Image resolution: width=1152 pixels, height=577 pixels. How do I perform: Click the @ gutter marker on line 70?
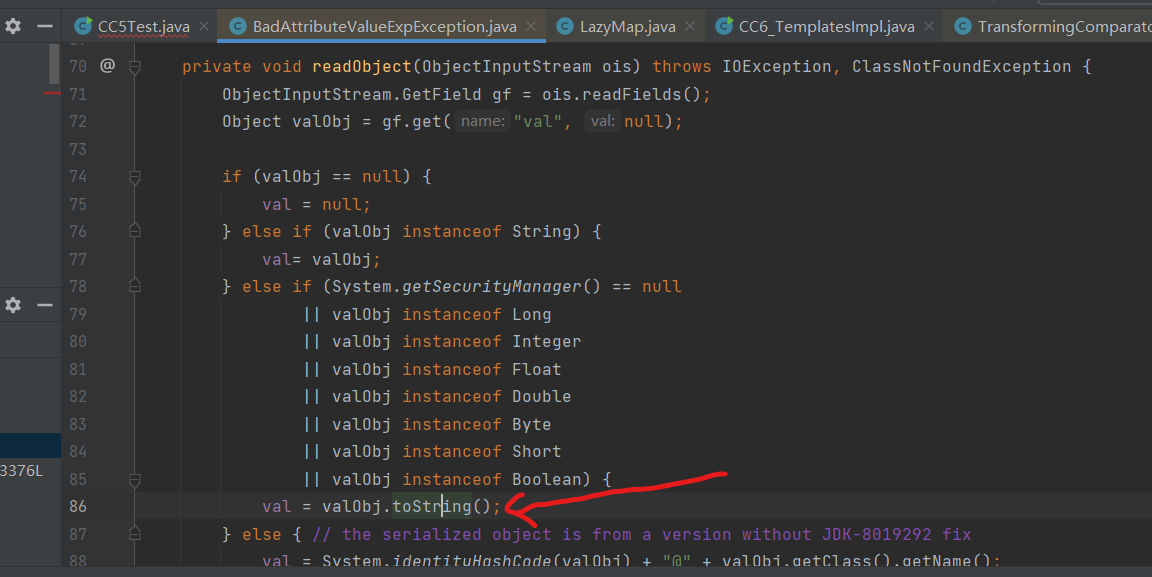tap(107, 67)
